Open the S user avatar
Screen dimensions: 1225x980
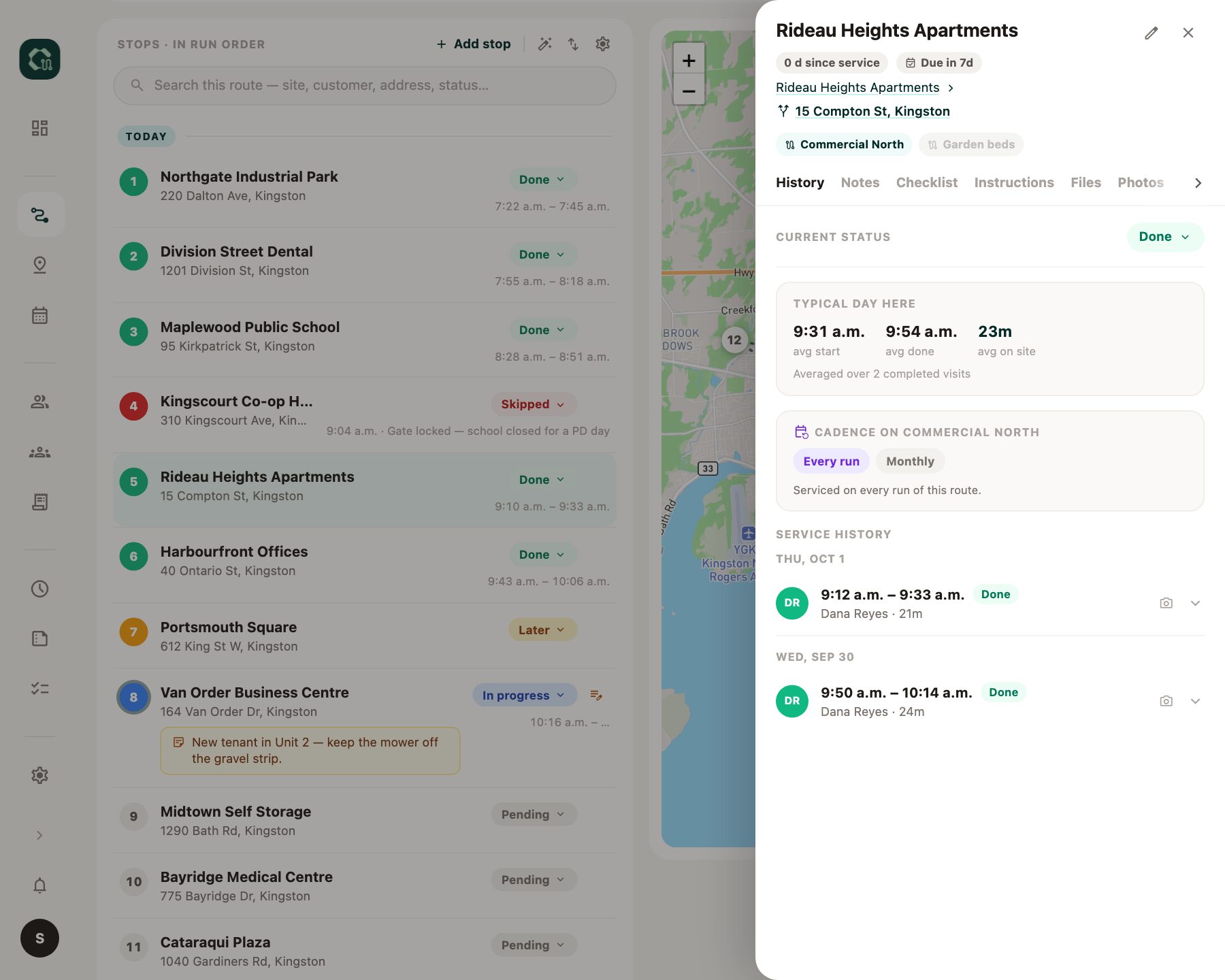pyautogui.click(x=39, y=938)
